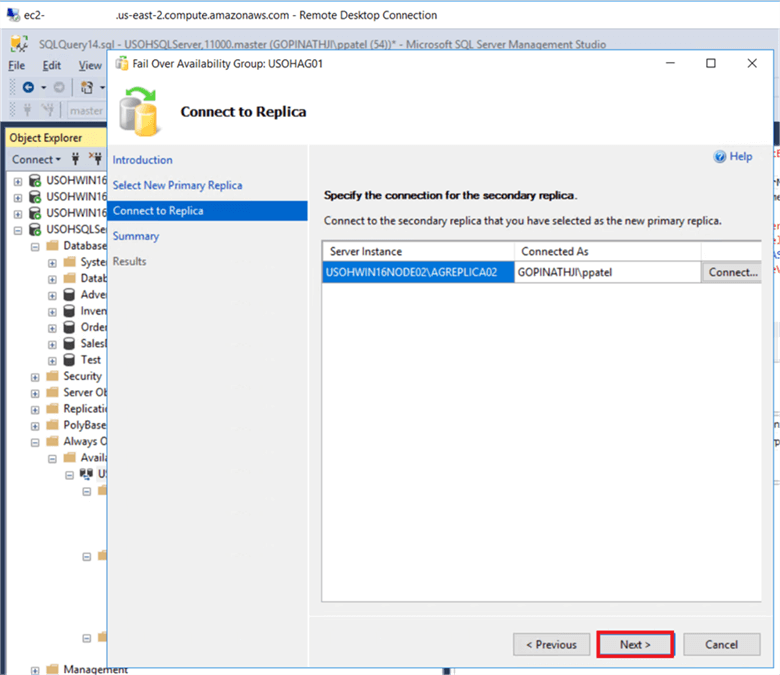Image resolution: width=780 pixels, height=675 pixels.
Task: Click the Help question mark icon
Action: pos(719,157)
